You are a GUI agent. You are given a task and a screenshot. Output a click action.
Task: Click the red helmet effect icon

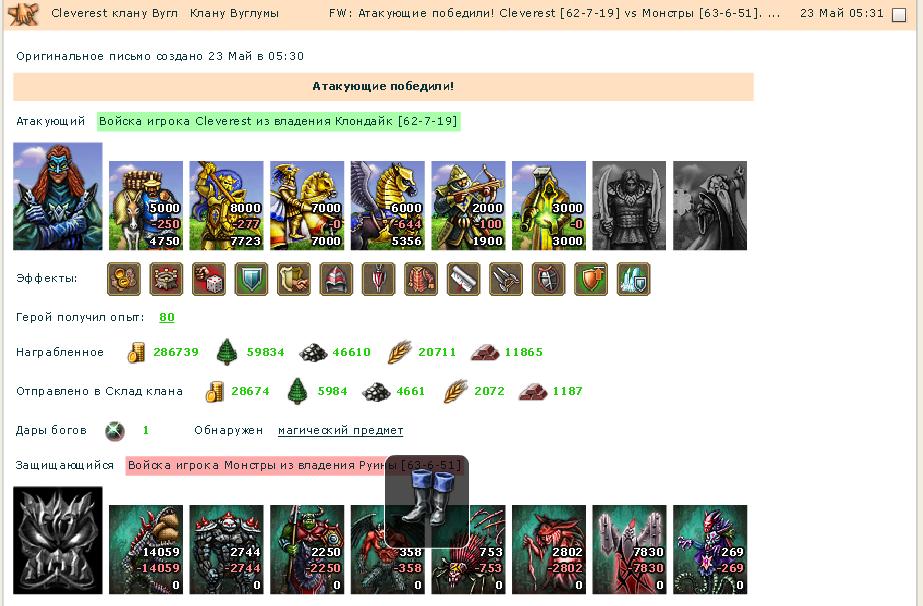[336, 279]
